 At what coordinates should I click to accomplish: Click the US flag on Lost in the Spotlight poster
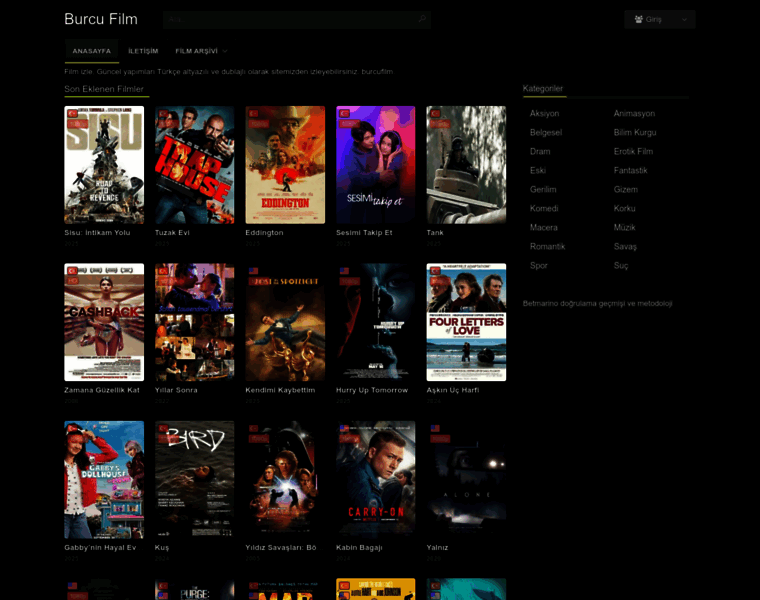pos(253,271)
